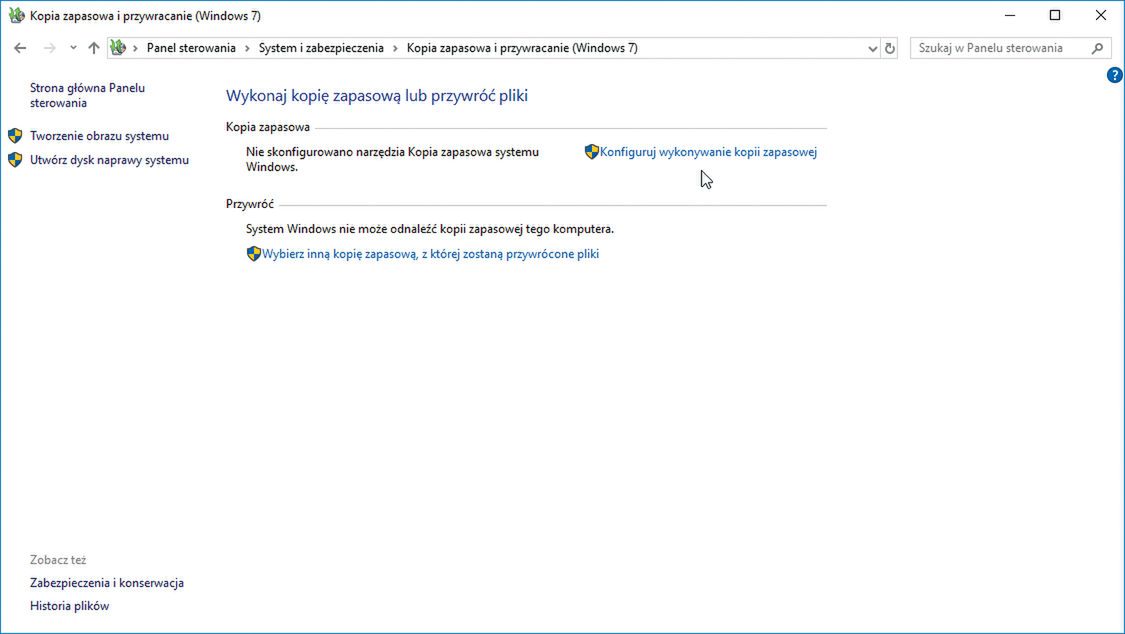
Task: Open help with the blue question mark
Action: point(1114,75)
